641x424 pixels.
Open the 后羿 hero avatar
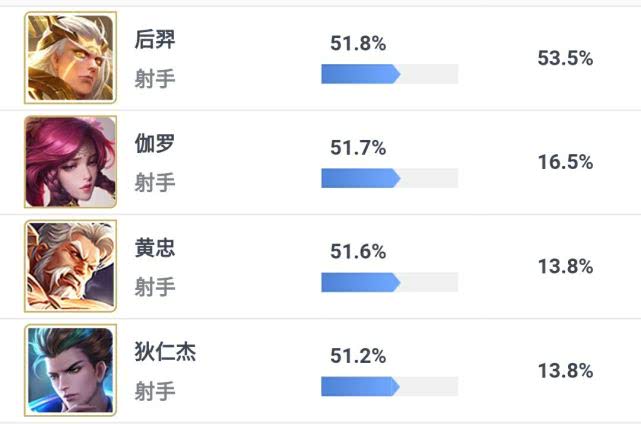(x=70, y=58)
